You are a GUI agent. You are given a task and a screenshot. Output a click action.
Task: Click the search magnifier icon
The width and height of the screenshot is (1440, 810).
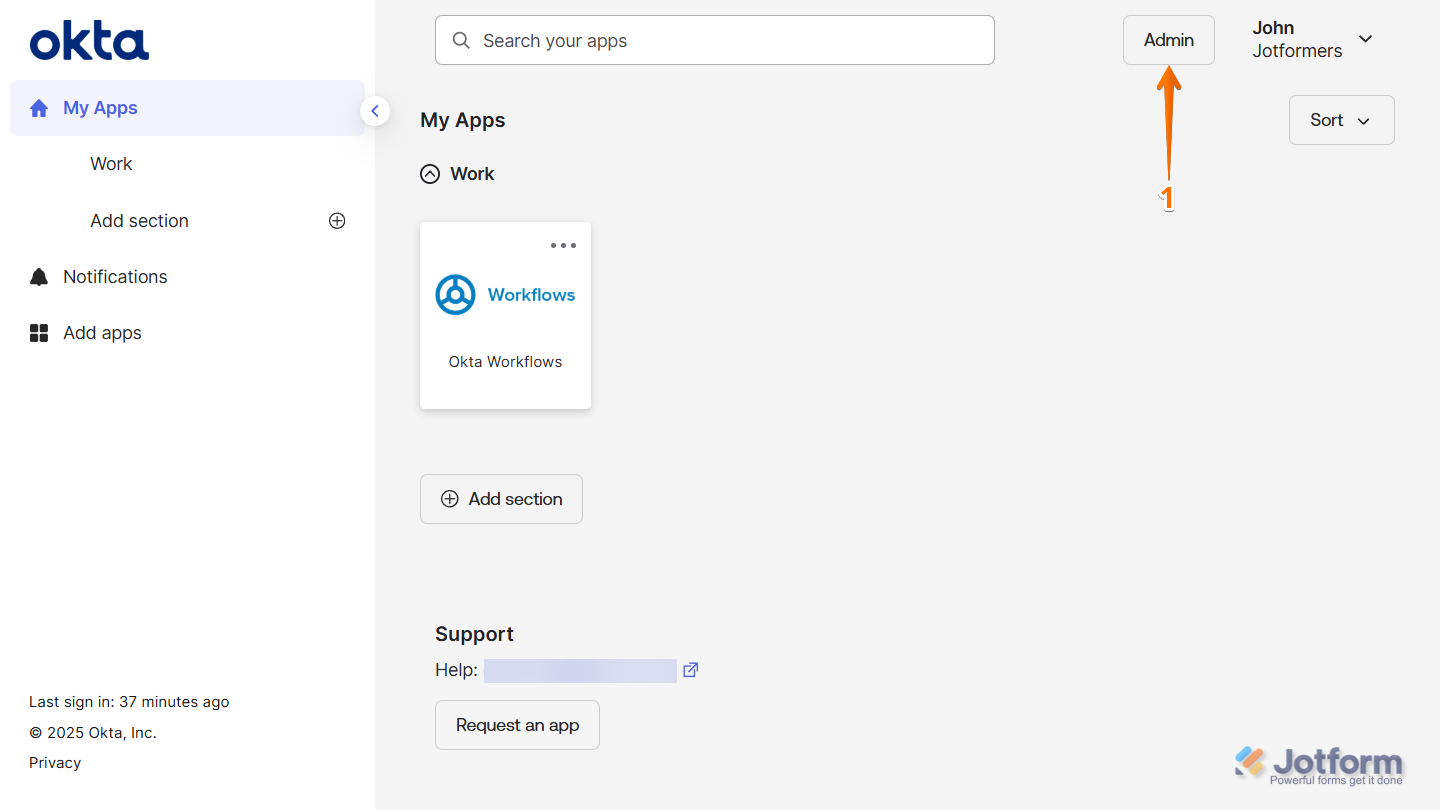point(461,40)
